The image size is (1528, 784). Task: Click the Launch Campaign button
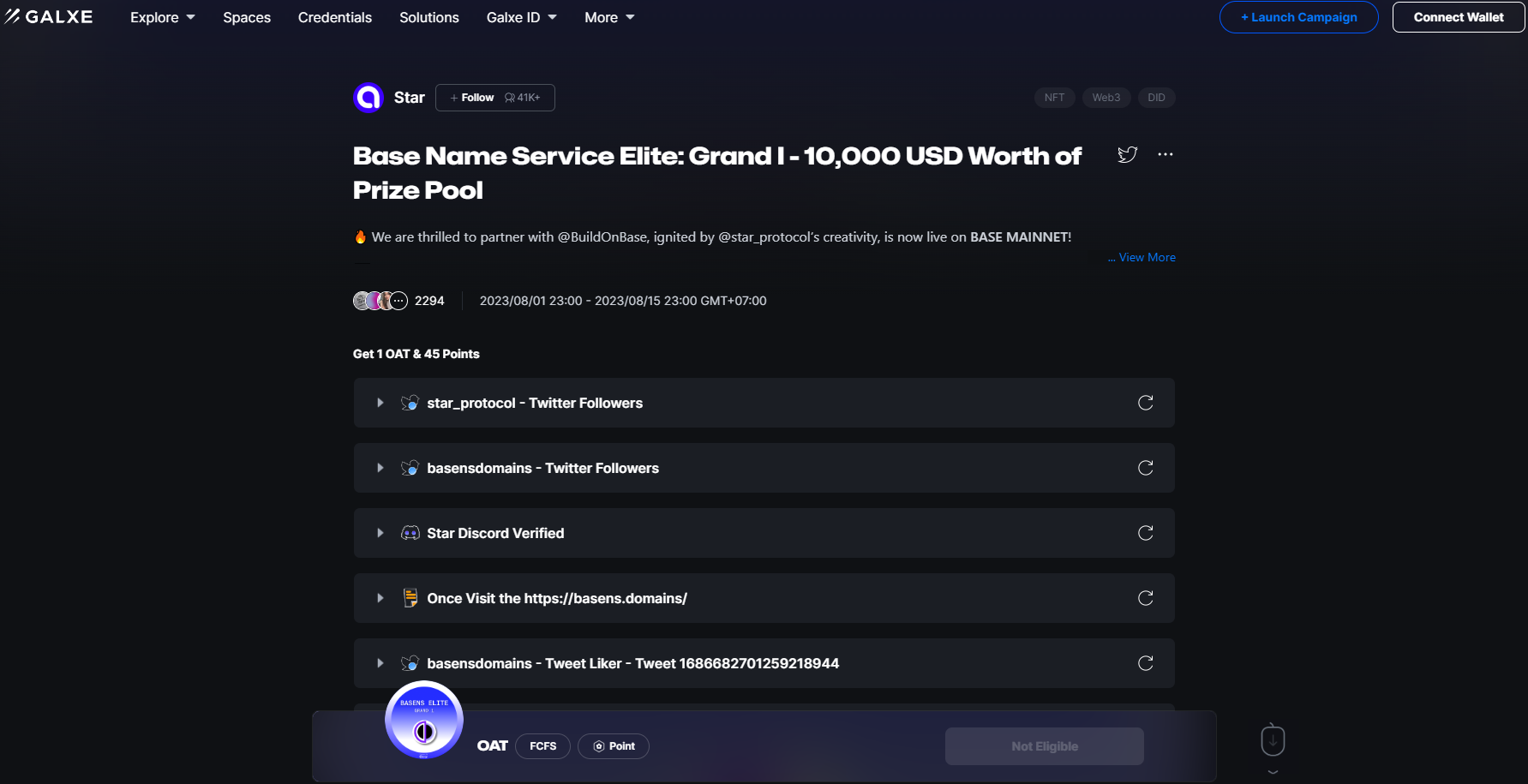[1299, 17]
